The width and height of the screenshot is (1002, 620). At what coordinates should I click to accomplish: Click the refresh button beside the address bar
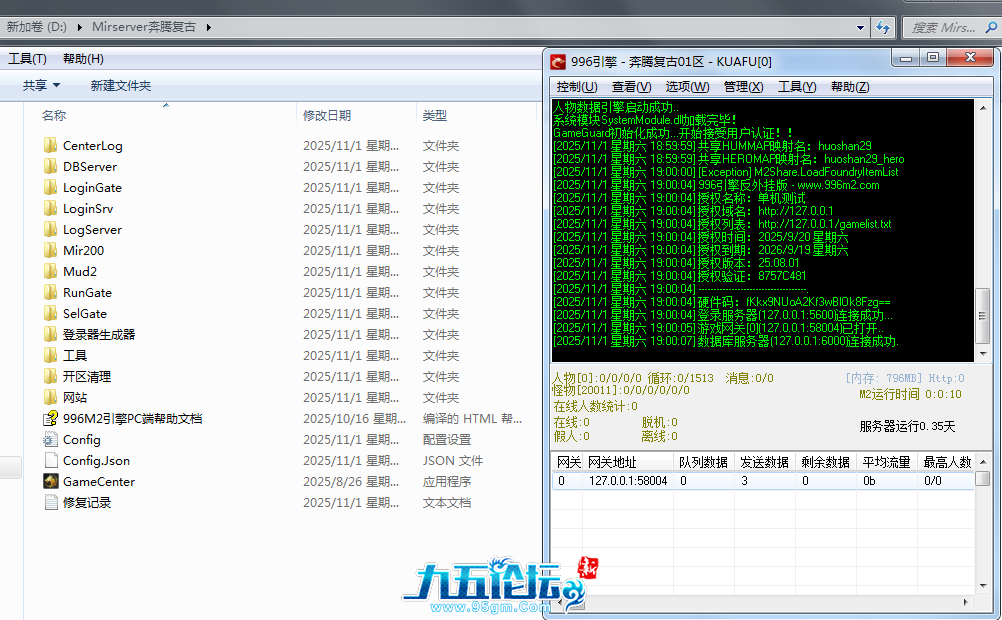(x=883, y=27)
